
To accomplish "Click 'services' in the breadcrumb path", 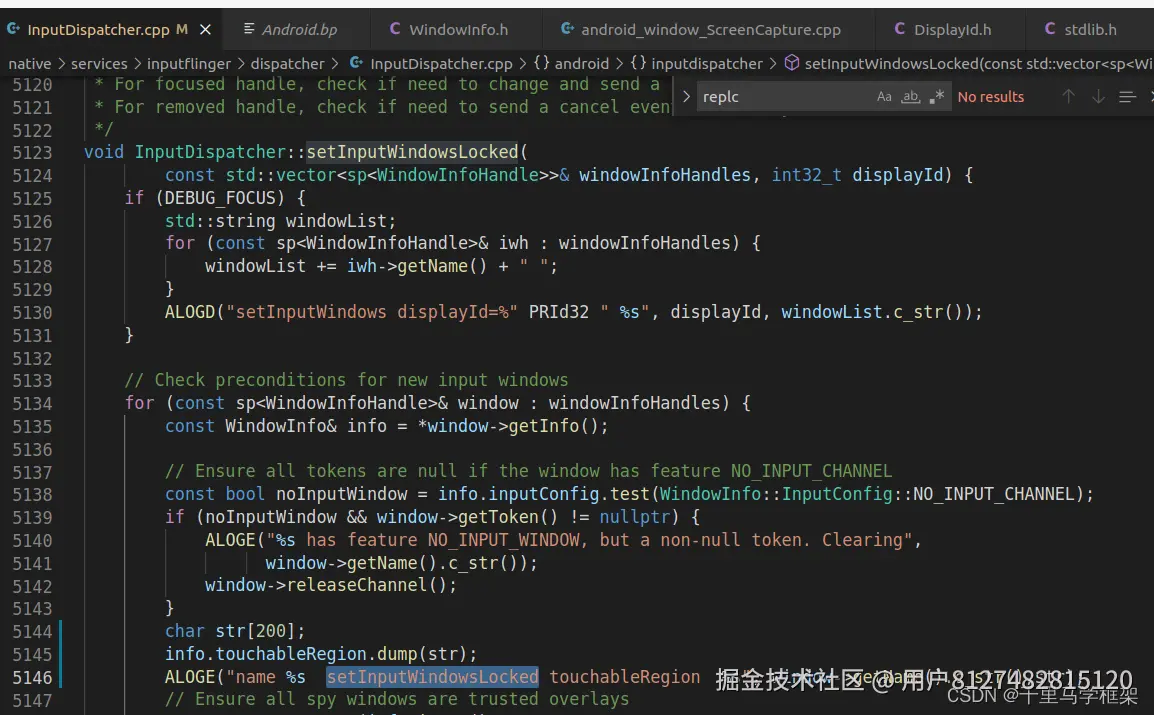I will pos(99,64).
